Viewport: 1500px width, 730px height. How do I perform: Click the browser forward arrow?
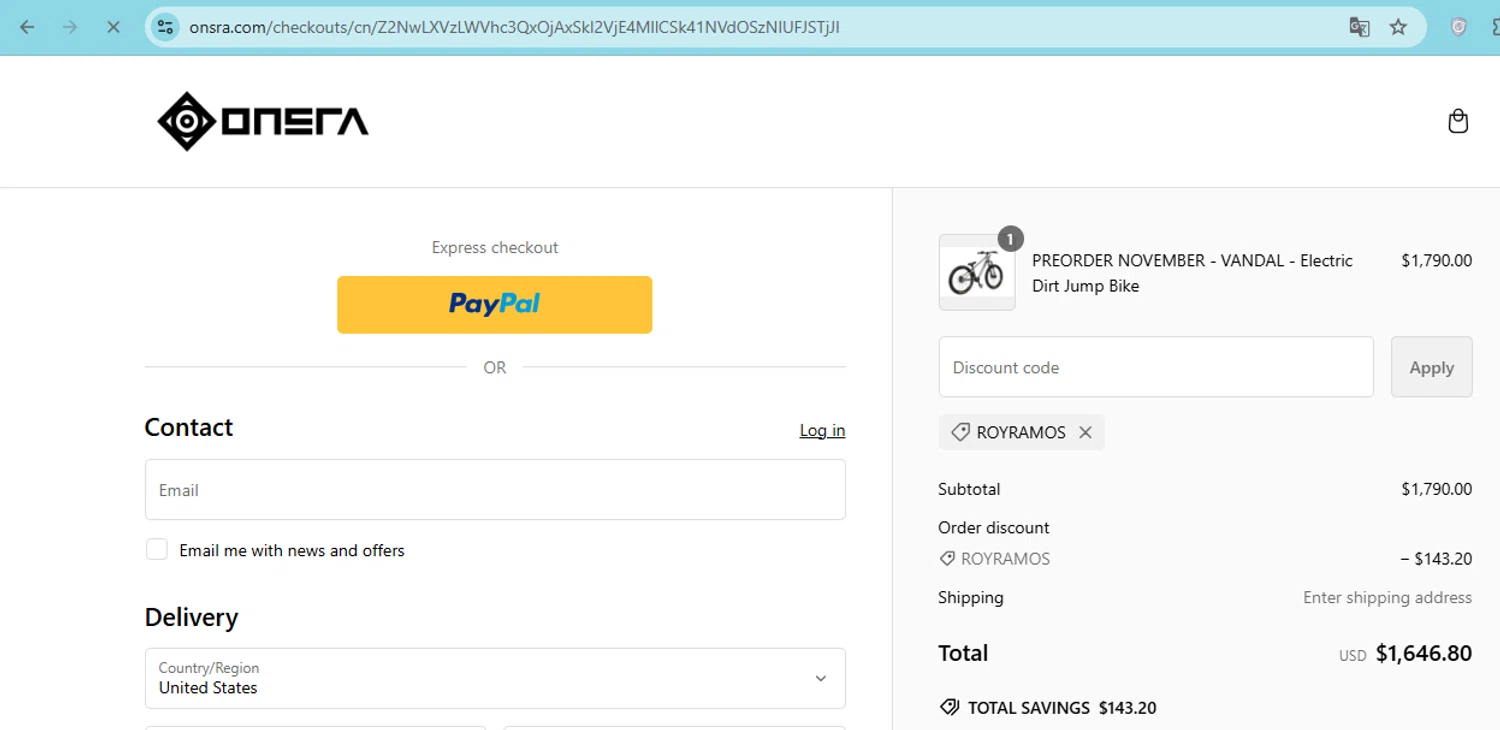point(70,27)
